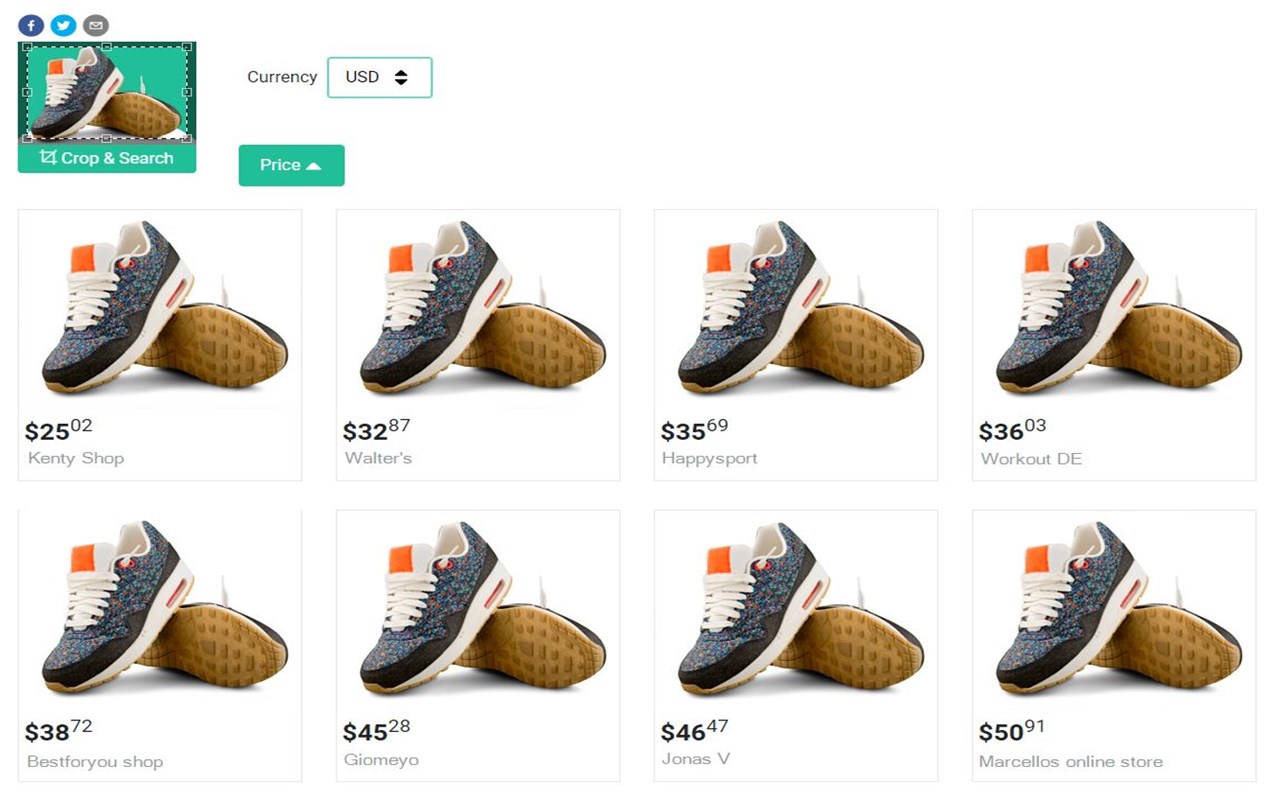Share via the email envelope icon
Screen dimensions: 1280x800
[x=95, y=25]
